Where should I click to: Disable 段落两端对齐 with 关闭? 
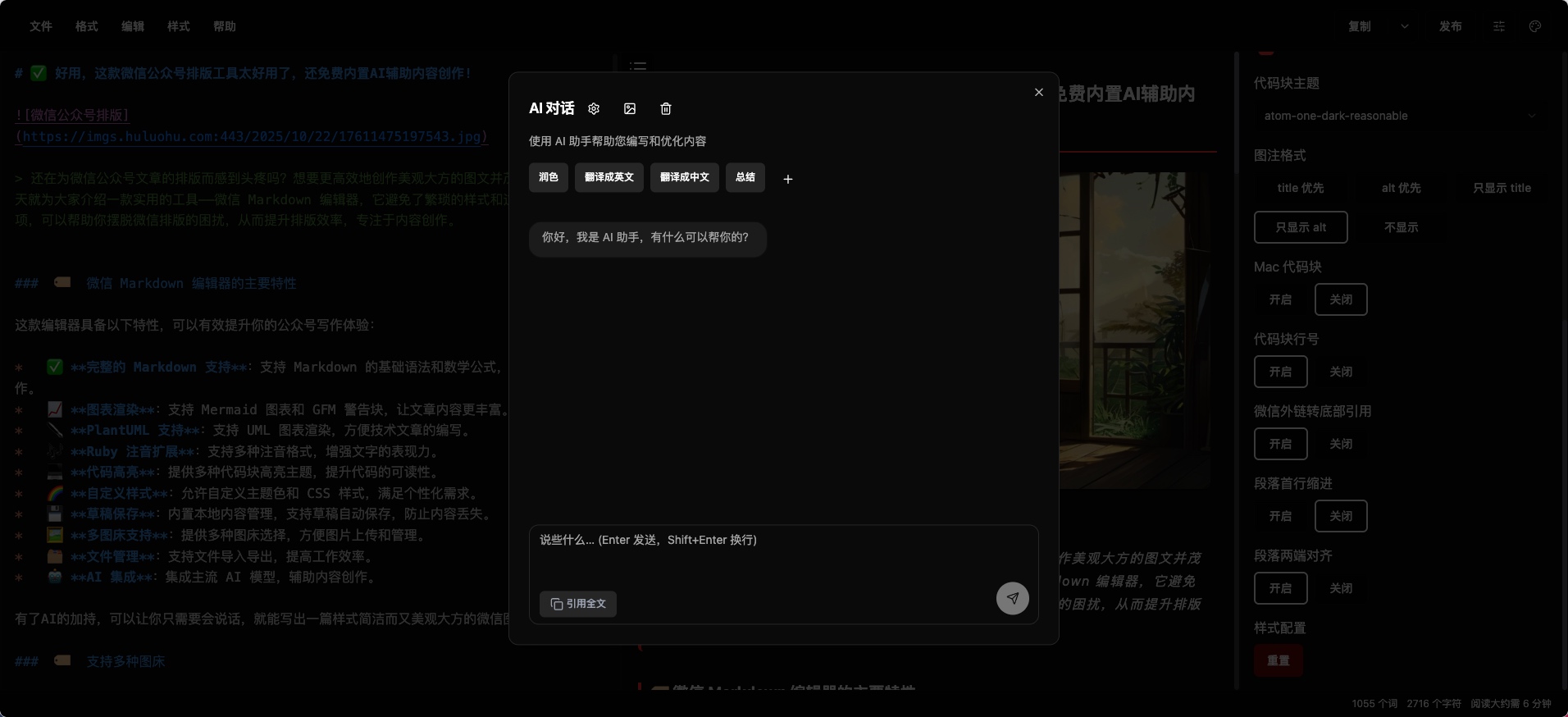pyautogui.click(x=1341, y=588)
